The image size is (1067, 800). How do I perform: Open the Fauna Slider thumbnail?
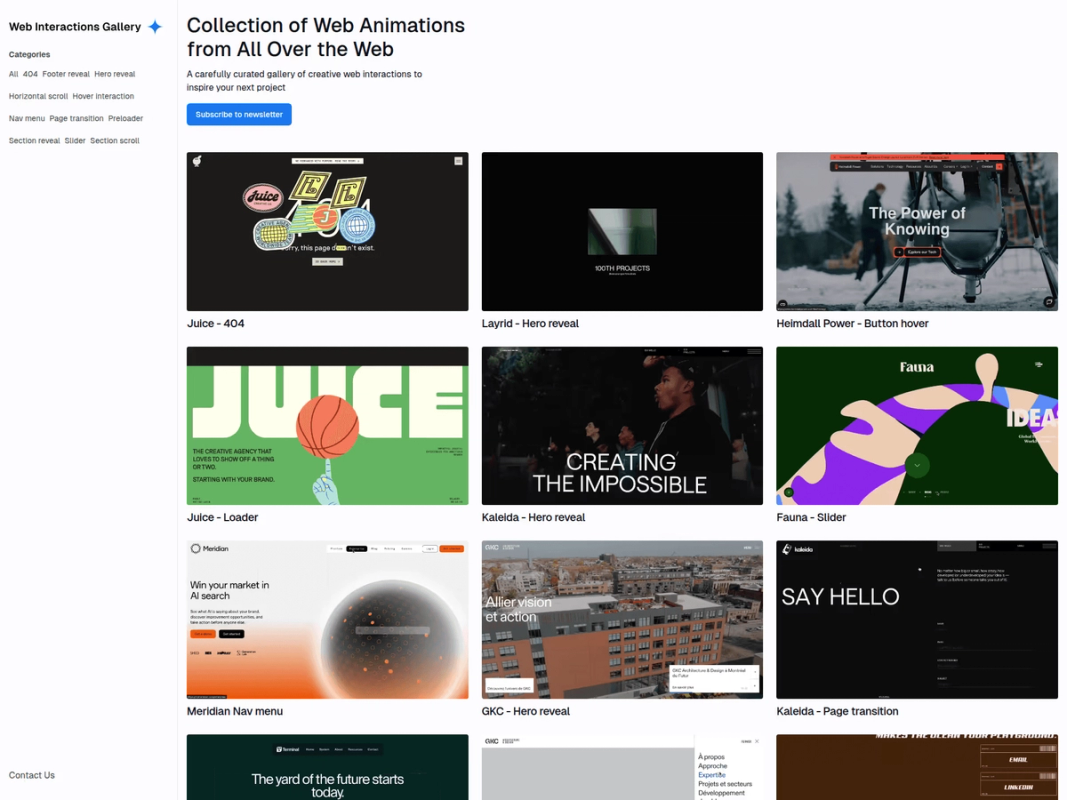pos(917,426)
